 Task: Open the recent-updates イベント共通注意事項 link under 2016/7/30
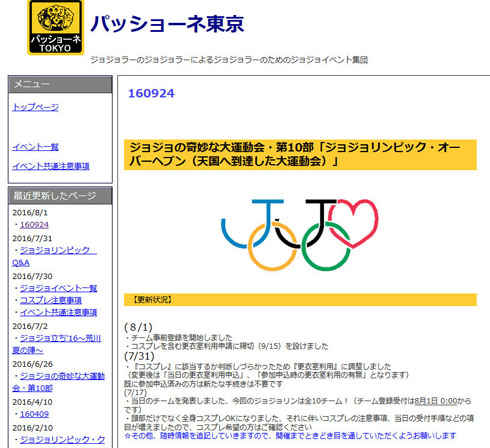[x=58, y=312]
